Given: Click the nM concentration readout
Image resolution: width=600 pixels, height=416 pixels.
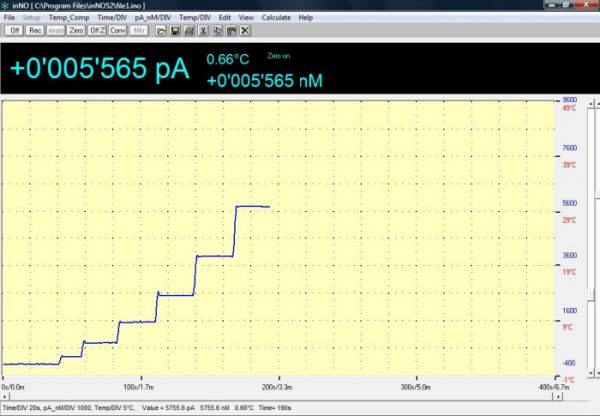Looking at the screenshot, I should pyautogui.click(x=264, y=81).
